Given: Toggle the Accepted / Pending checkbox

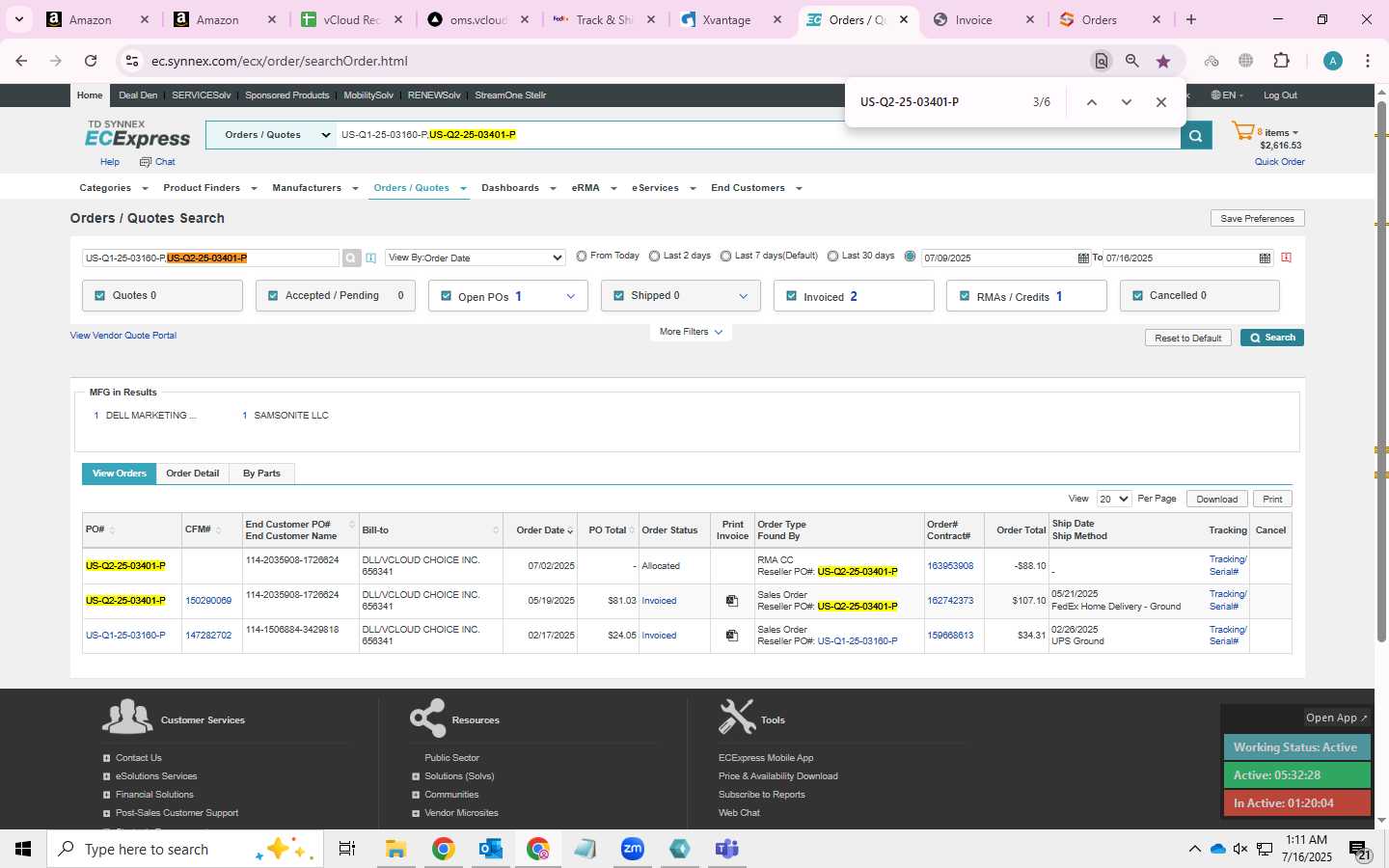Looking at the screenshot, I should pyautogui.click(x=273, y=296).
